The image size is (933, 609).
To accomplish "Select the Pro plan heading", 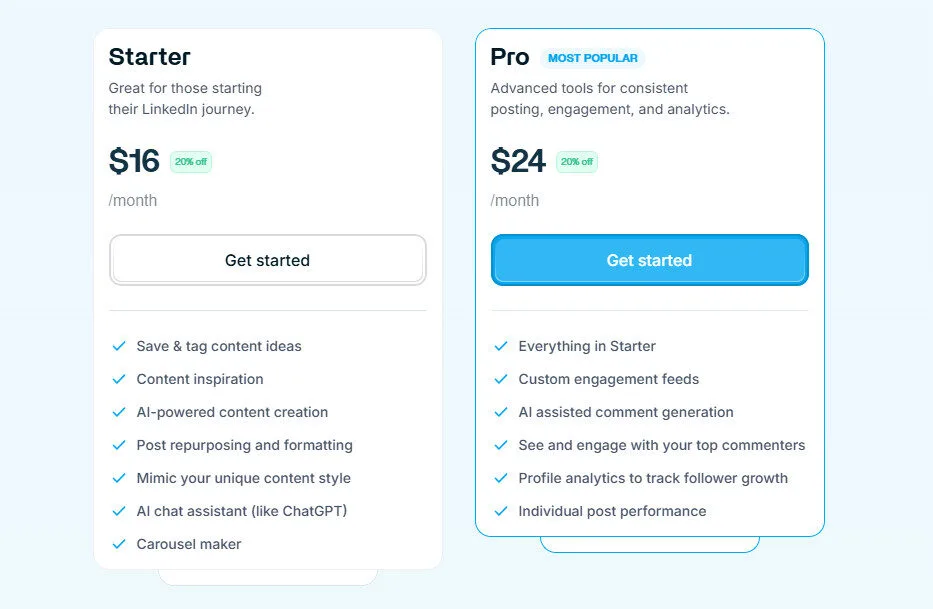I will [x=509, y=57].
